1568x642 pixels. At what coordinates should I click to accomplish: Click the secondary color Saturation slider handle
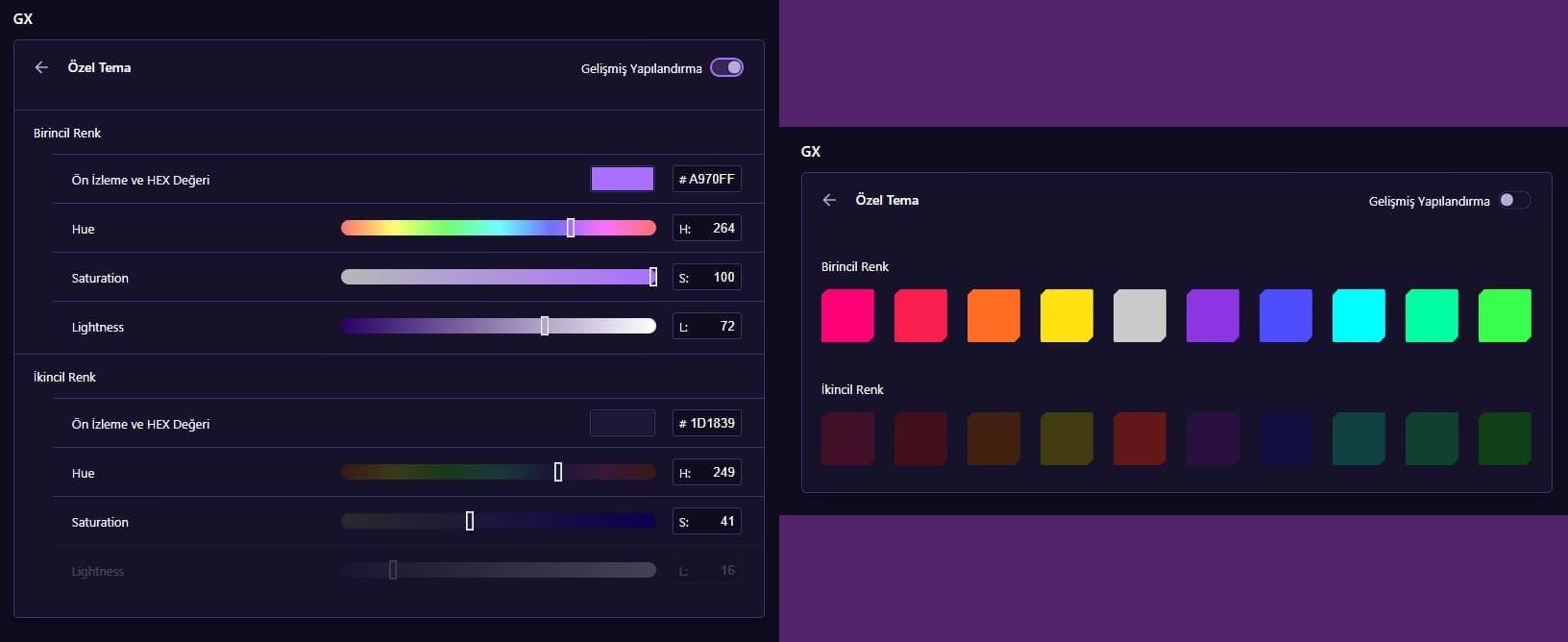(470, 521)
